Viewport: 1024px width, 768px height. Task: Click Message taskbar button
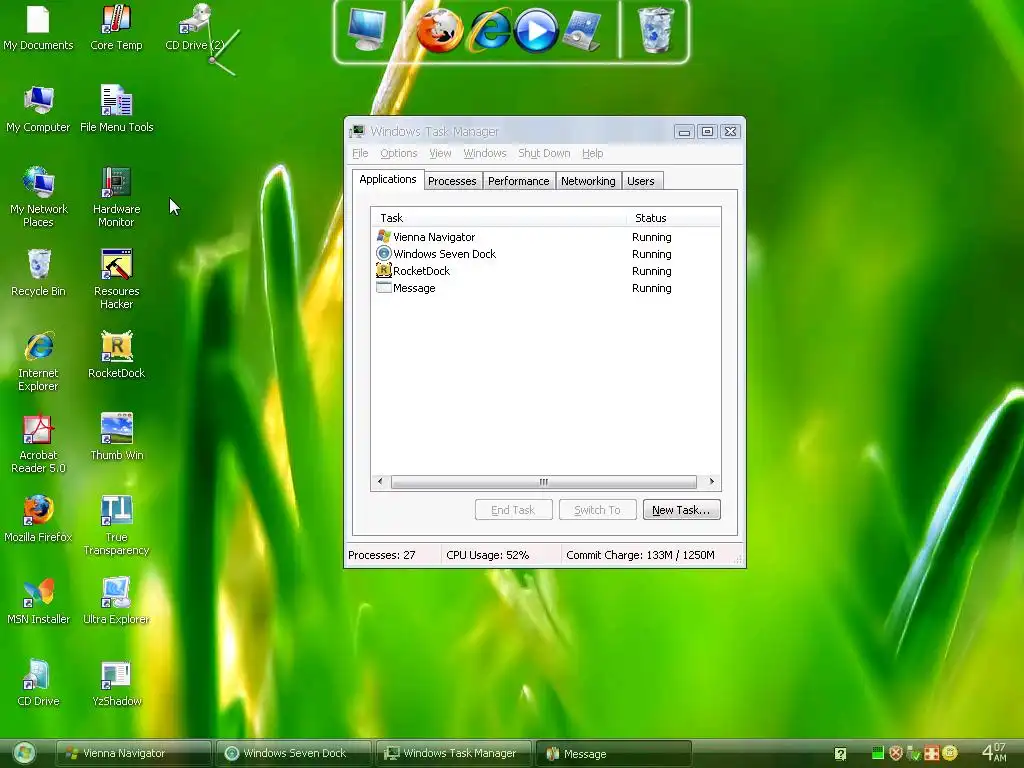(x=613, y=754)
